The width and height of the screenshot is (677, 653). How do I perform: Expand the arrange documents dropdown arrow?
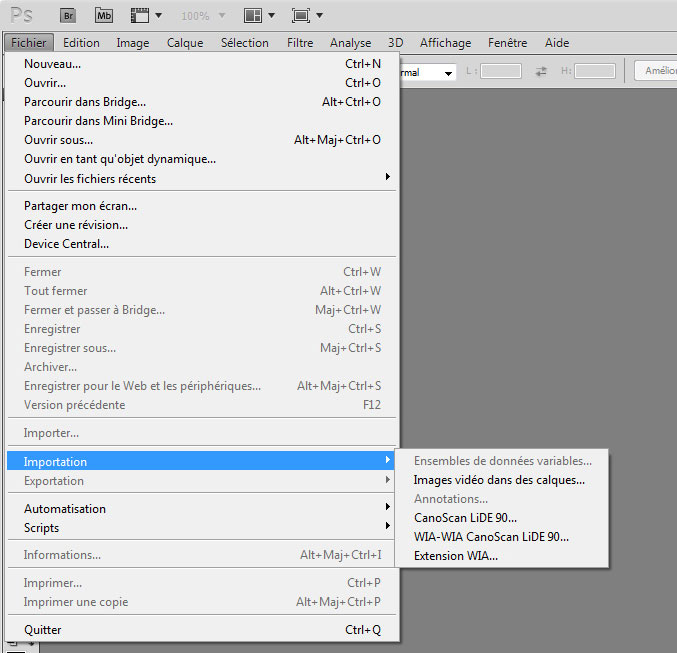pyautogui.click(x=272, y=16)
